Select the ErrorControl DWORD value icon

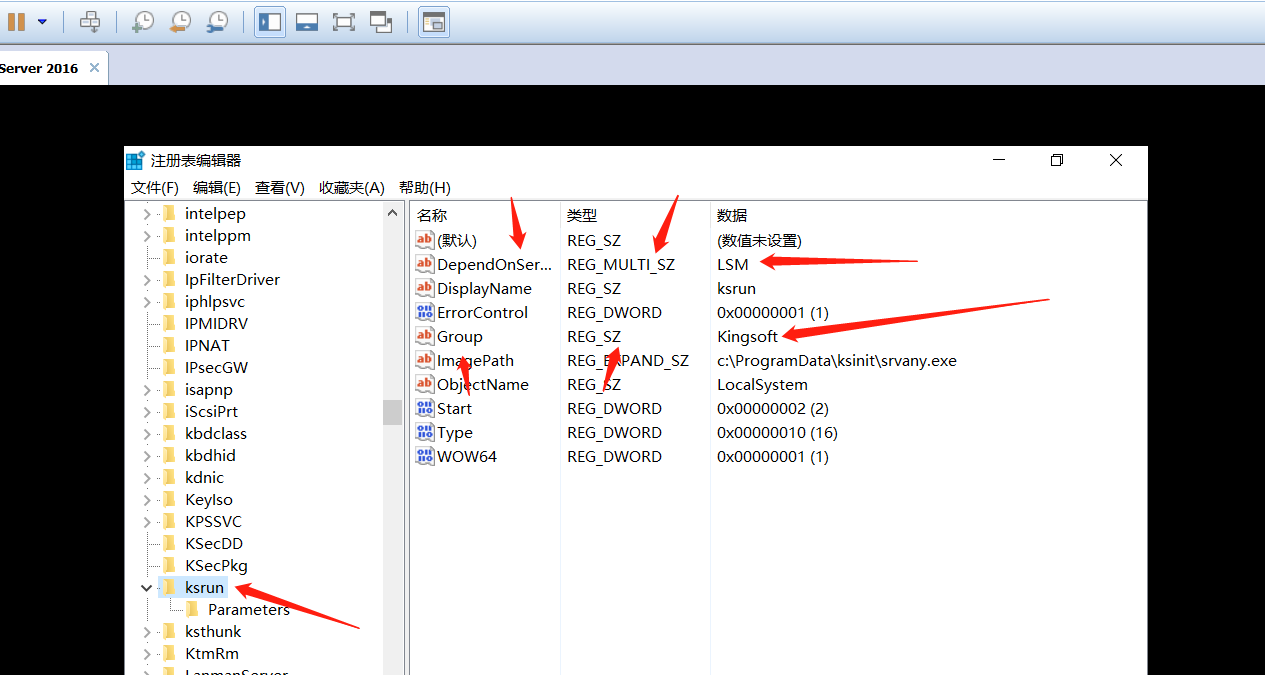point(425,312)
